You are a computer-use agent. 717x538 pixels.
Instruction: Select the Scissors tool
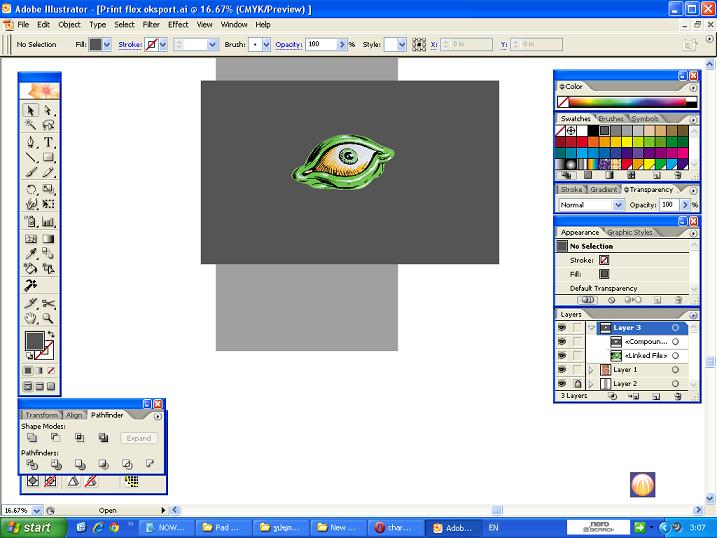click(48, 304)
